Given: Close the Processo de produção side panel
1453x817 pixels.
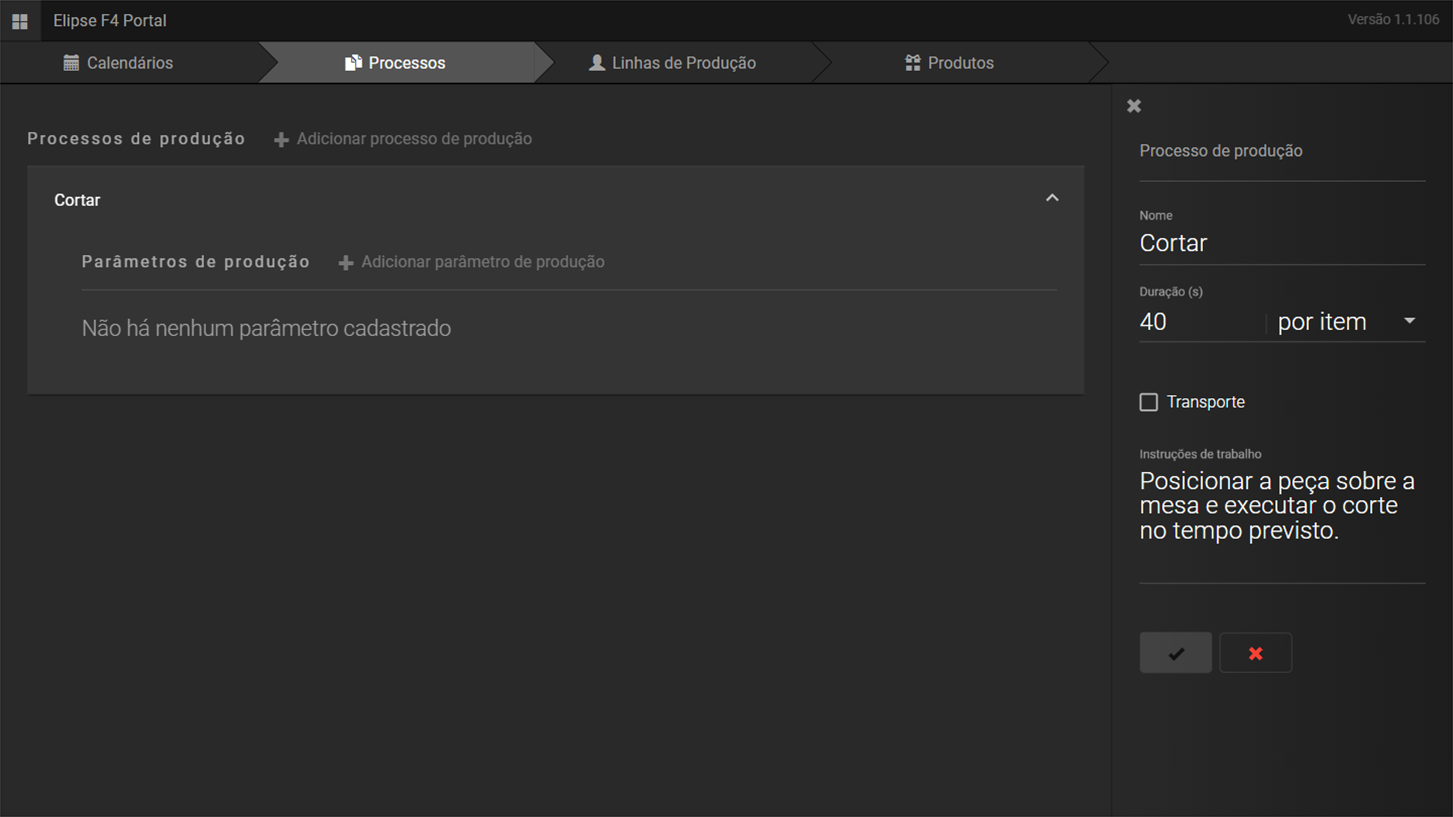Looking at the screenshot, I should (1134, 106).
